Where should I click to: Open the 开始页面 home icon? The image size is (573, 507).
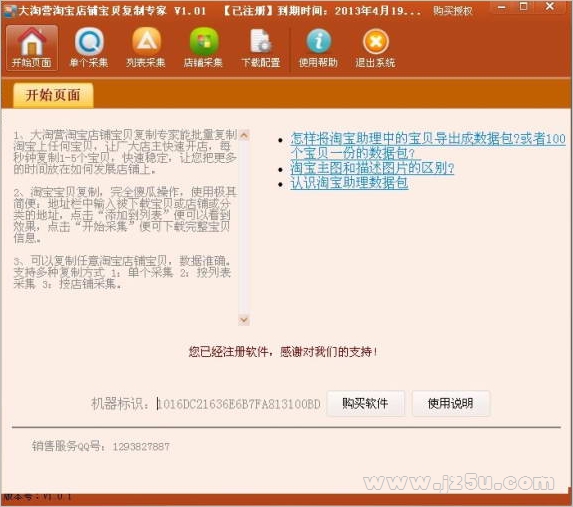[x=32, y=48]
